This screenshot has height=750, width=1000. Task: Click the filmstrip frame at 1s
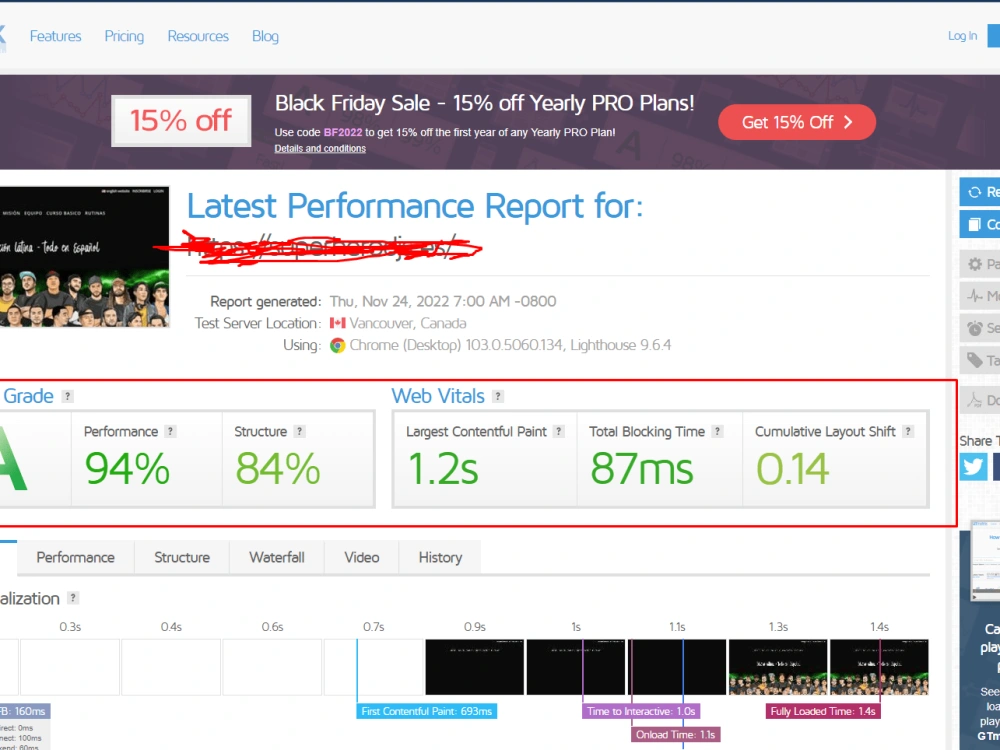[x=576, y=667]
